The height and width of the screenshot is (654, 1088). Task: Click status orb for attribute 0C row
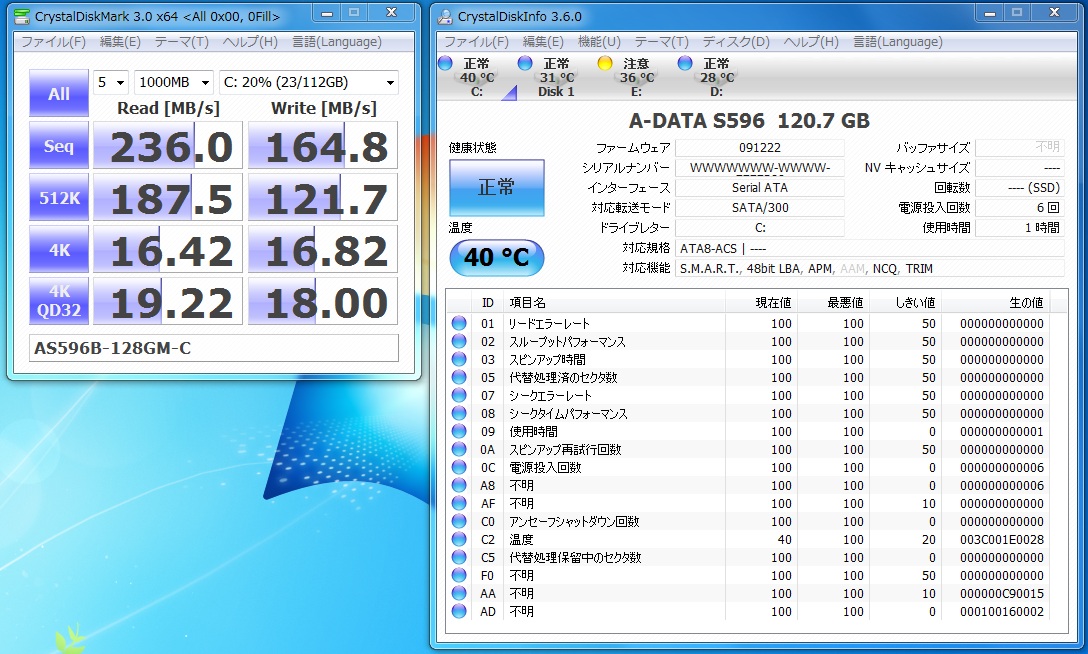pos(459,467)
